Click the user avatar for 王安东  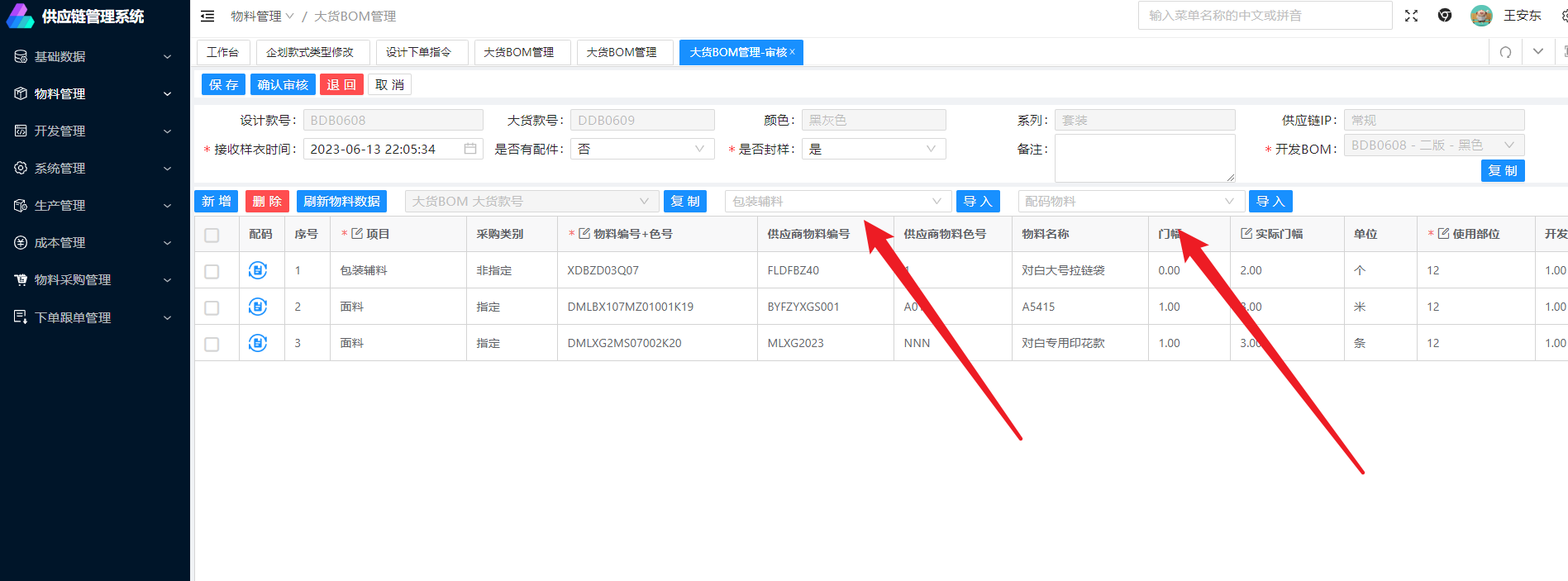pyautogui.click(x=1480, y=16)
